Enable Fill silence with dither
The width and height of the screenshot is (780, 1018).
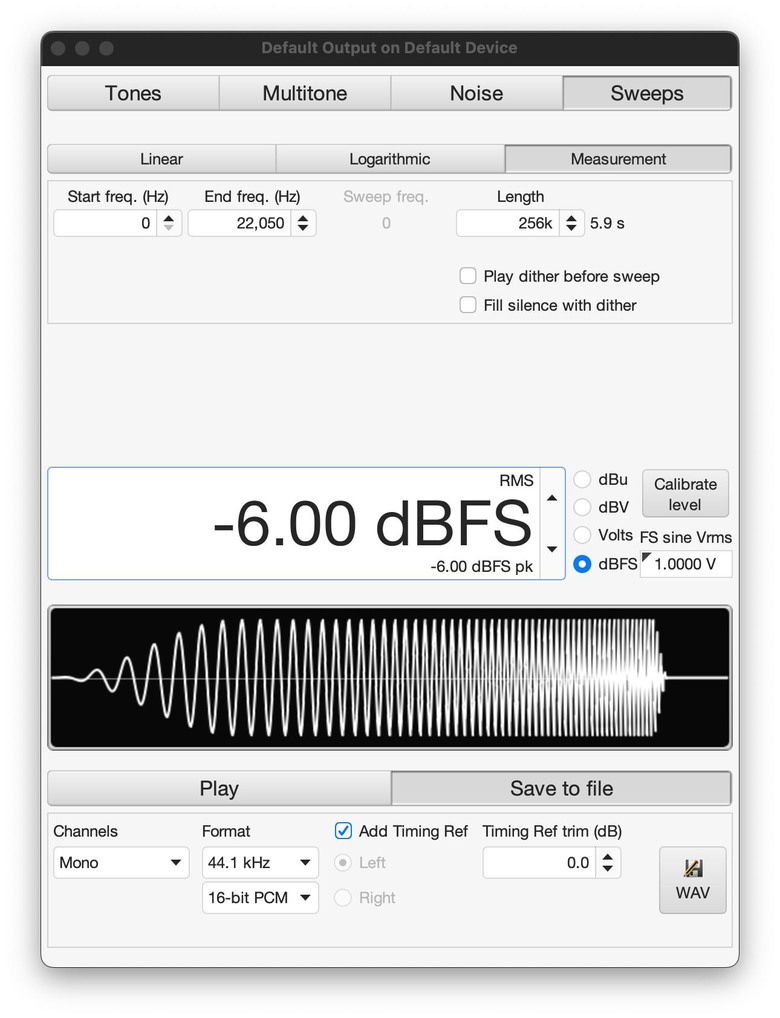468,305
